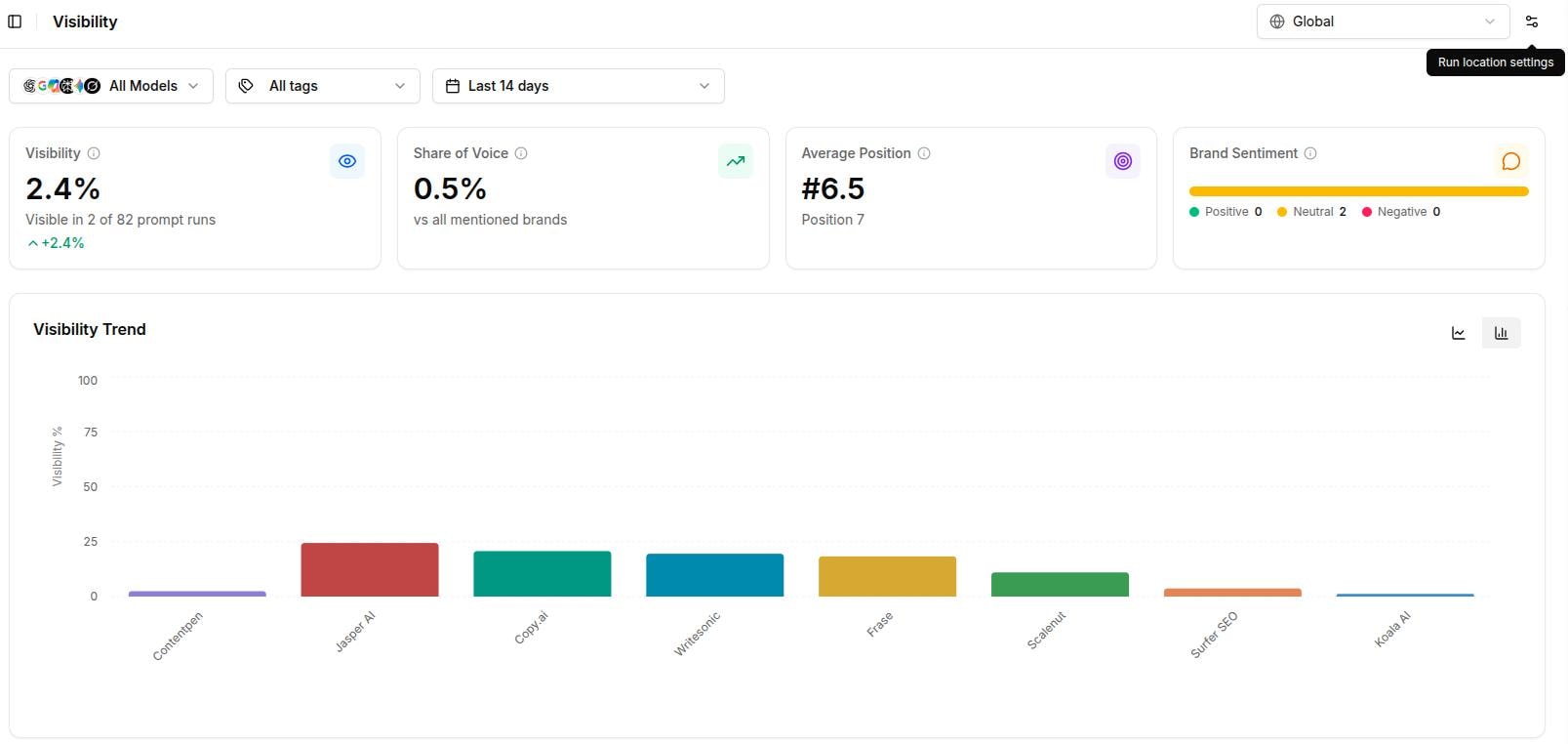The height and width of the screenshot is (744, 1568).
Task: Click the red Negative legend dot
Action: point(1367,212)
